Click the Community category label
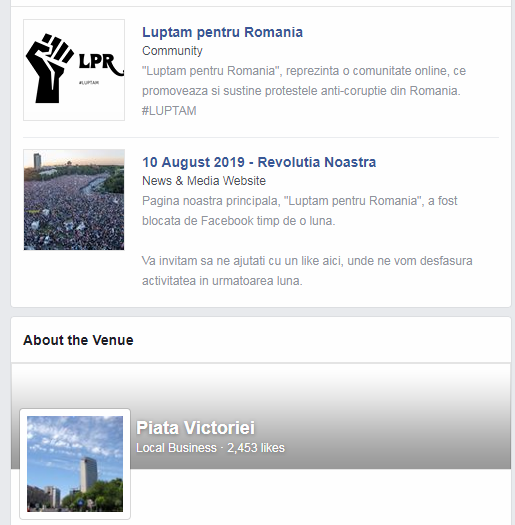 pos(172,51)
